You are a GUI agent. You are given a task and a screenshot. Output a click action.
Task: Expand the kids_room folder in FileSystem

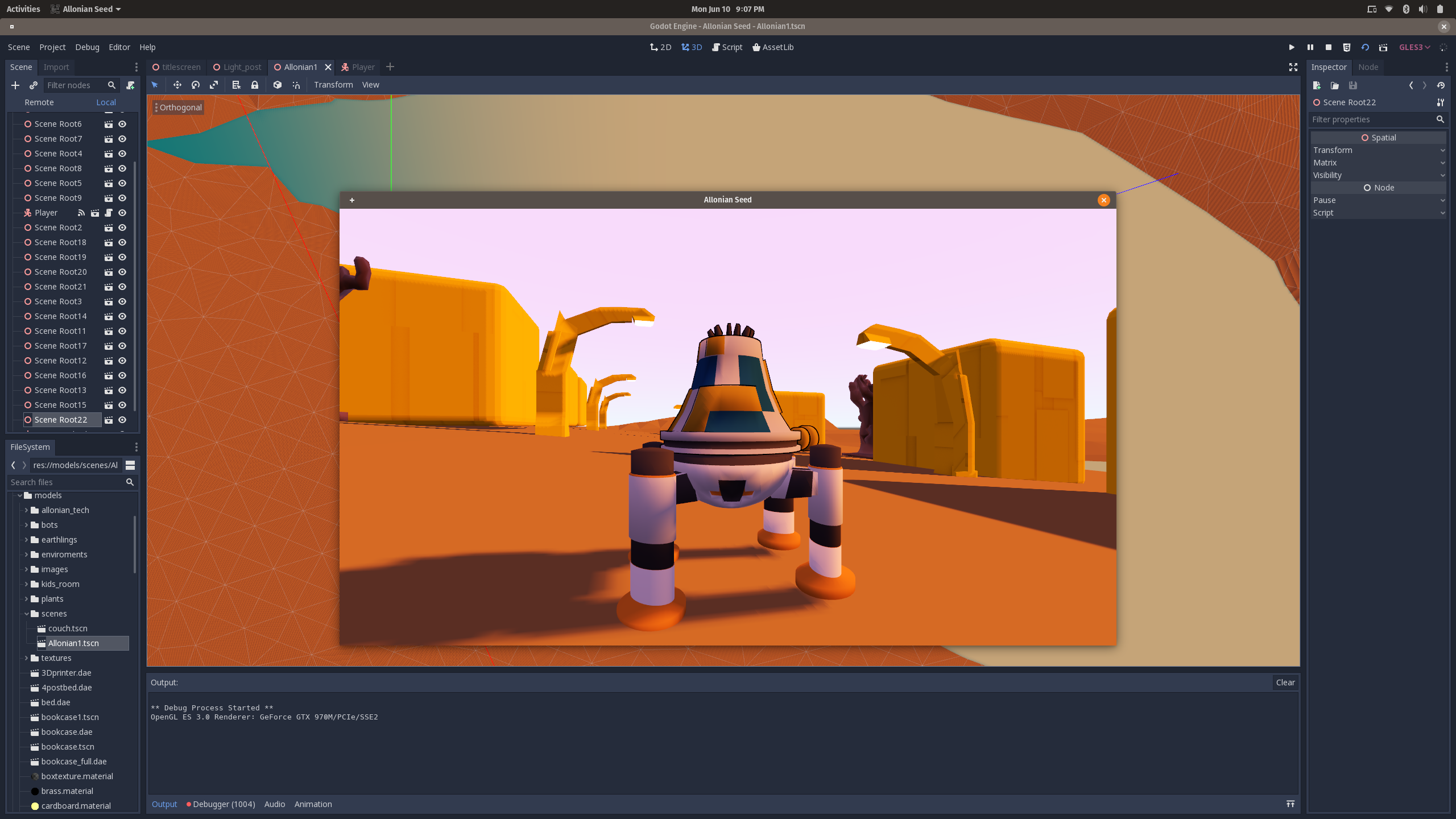pyautogui.click(x=26, y=584)
